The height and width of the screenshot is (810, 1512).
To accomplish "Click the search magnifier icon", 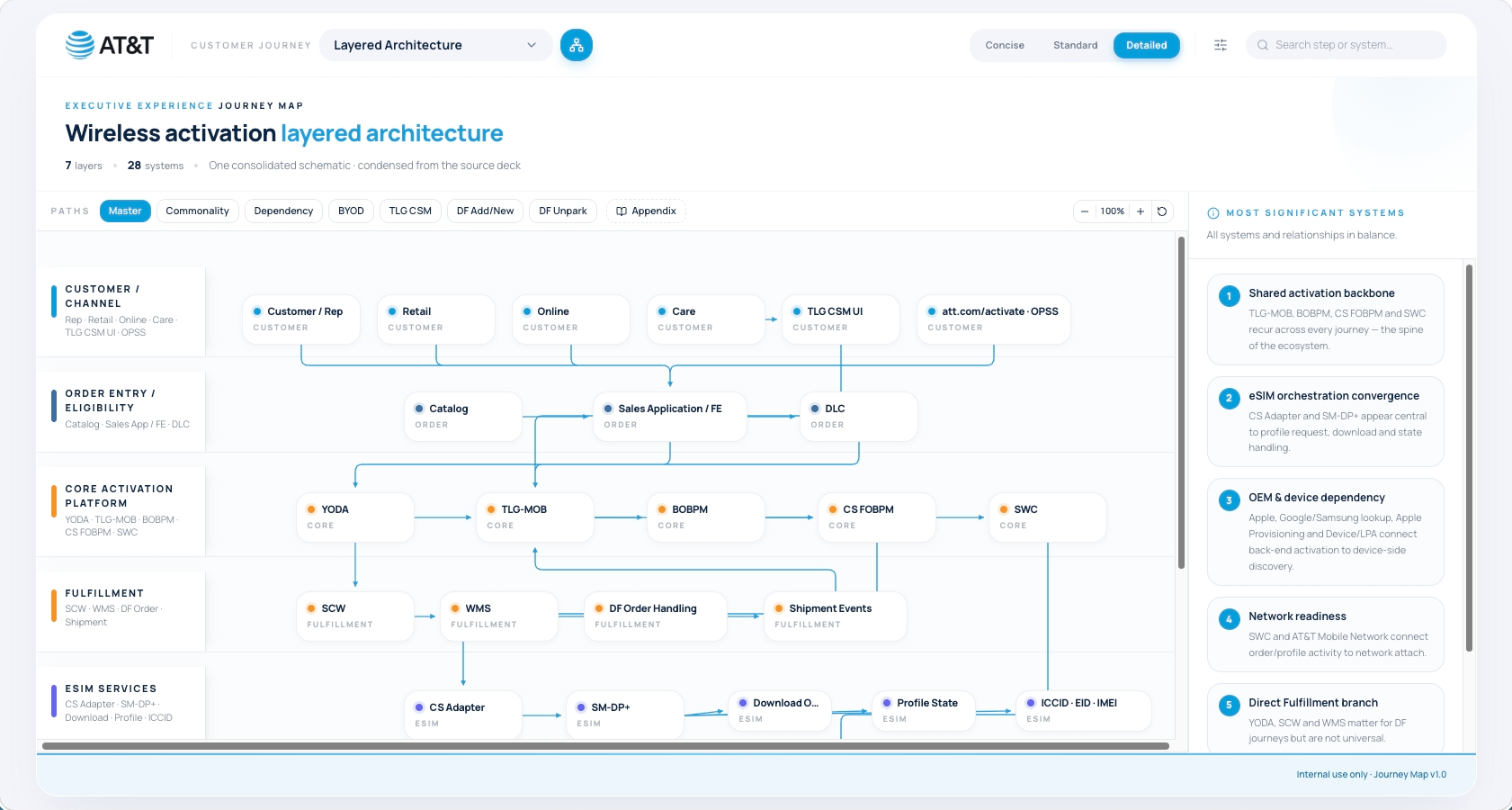I will (1263, 45).
